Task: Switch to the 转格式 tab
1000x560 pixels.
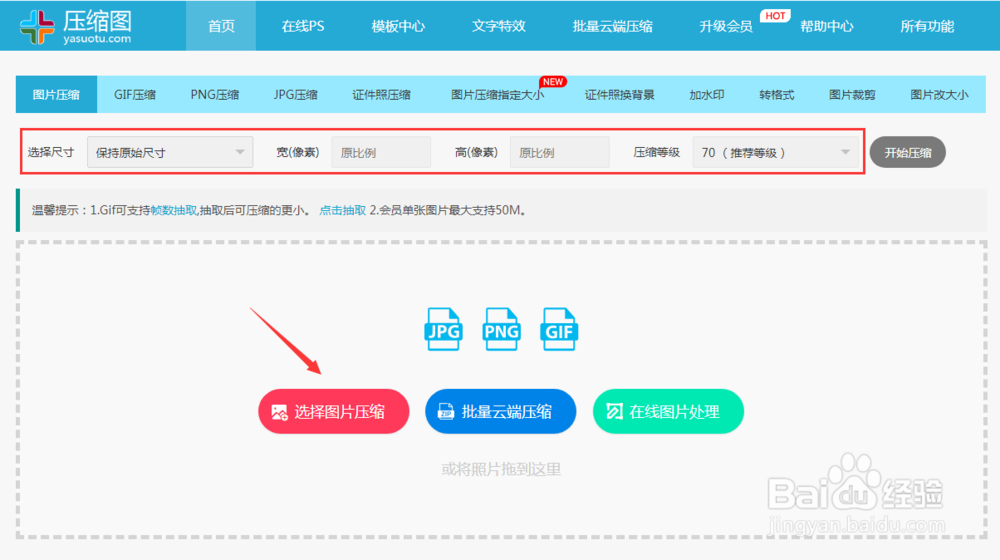Action: (776, 94)
